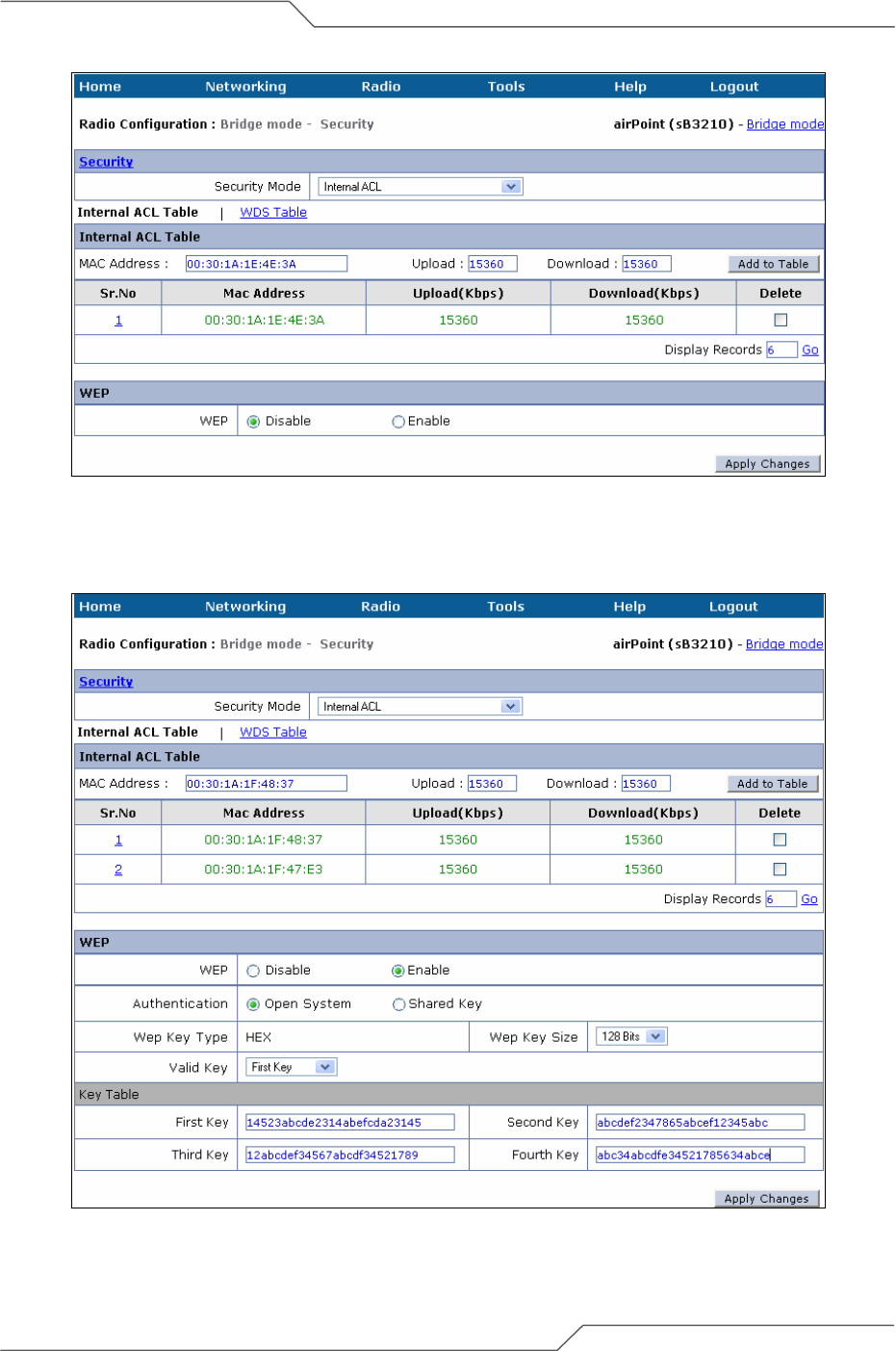The width and height of the screenshot is (896, 1351).
Task: Open Tools menu in bottom panel
Action: click(x=505, y=607)
